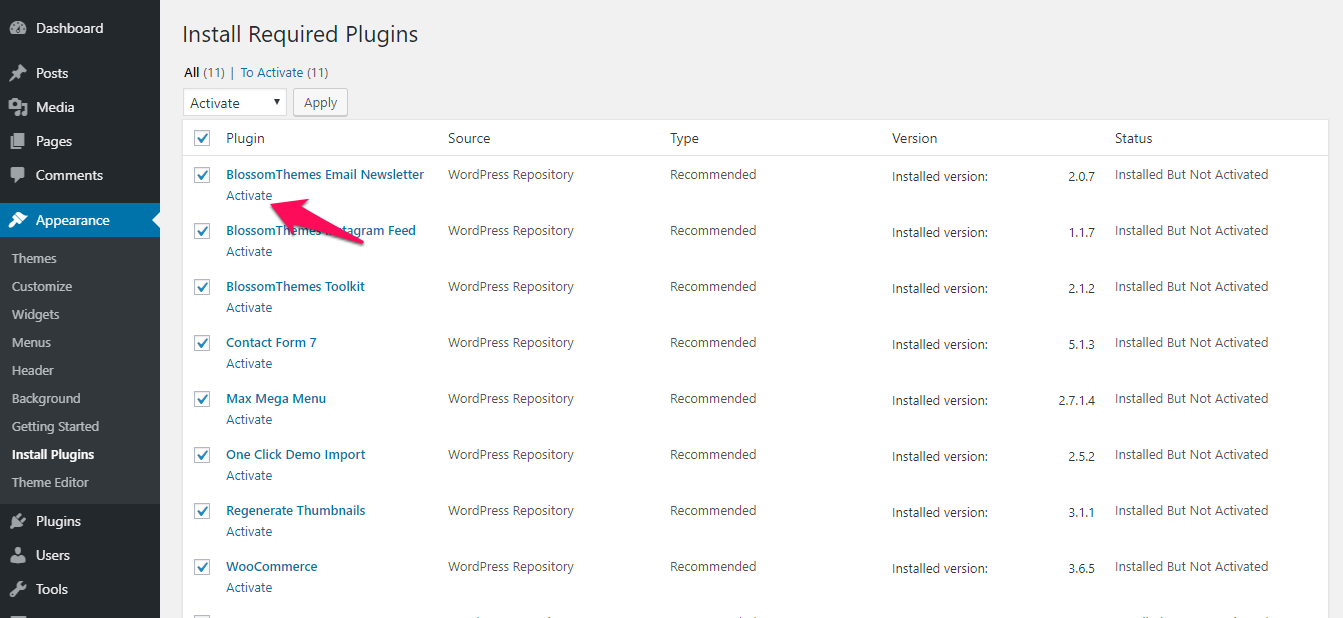The width and height of the screenshot is (1343, 618).
Task: Show To Activate filter
Action: [272, 72]
